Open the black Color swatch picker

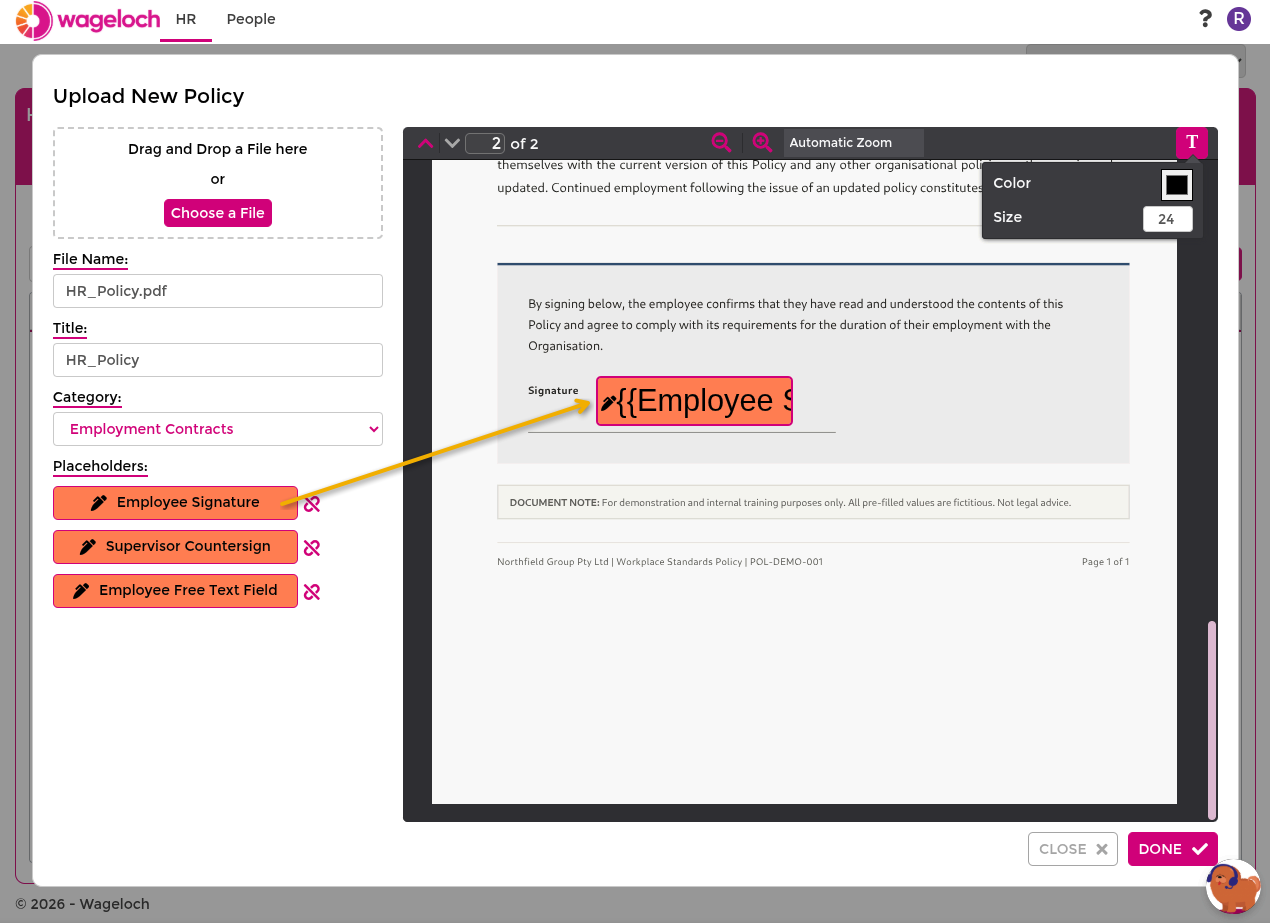[1177, 185]
